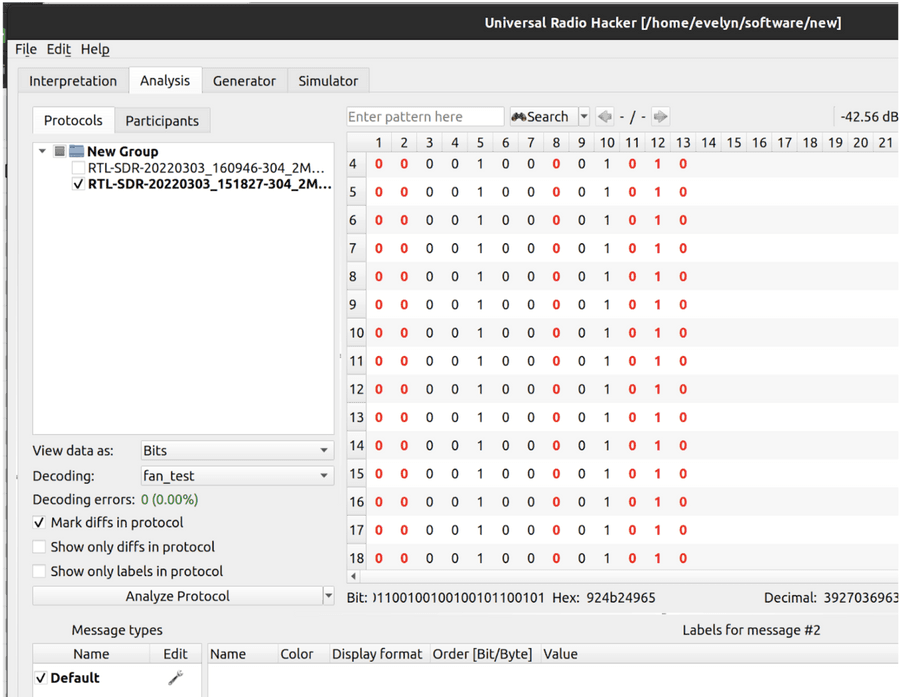900x697 pixels.
Task: Toggle the Default message type checkbox
Action: tap(41, 678)
